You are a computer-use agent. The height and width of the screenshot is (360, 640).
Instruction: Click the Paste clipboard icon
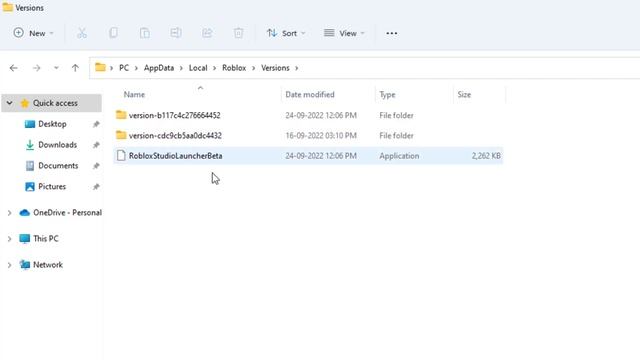pyautogui.click(x=144, y=33)
